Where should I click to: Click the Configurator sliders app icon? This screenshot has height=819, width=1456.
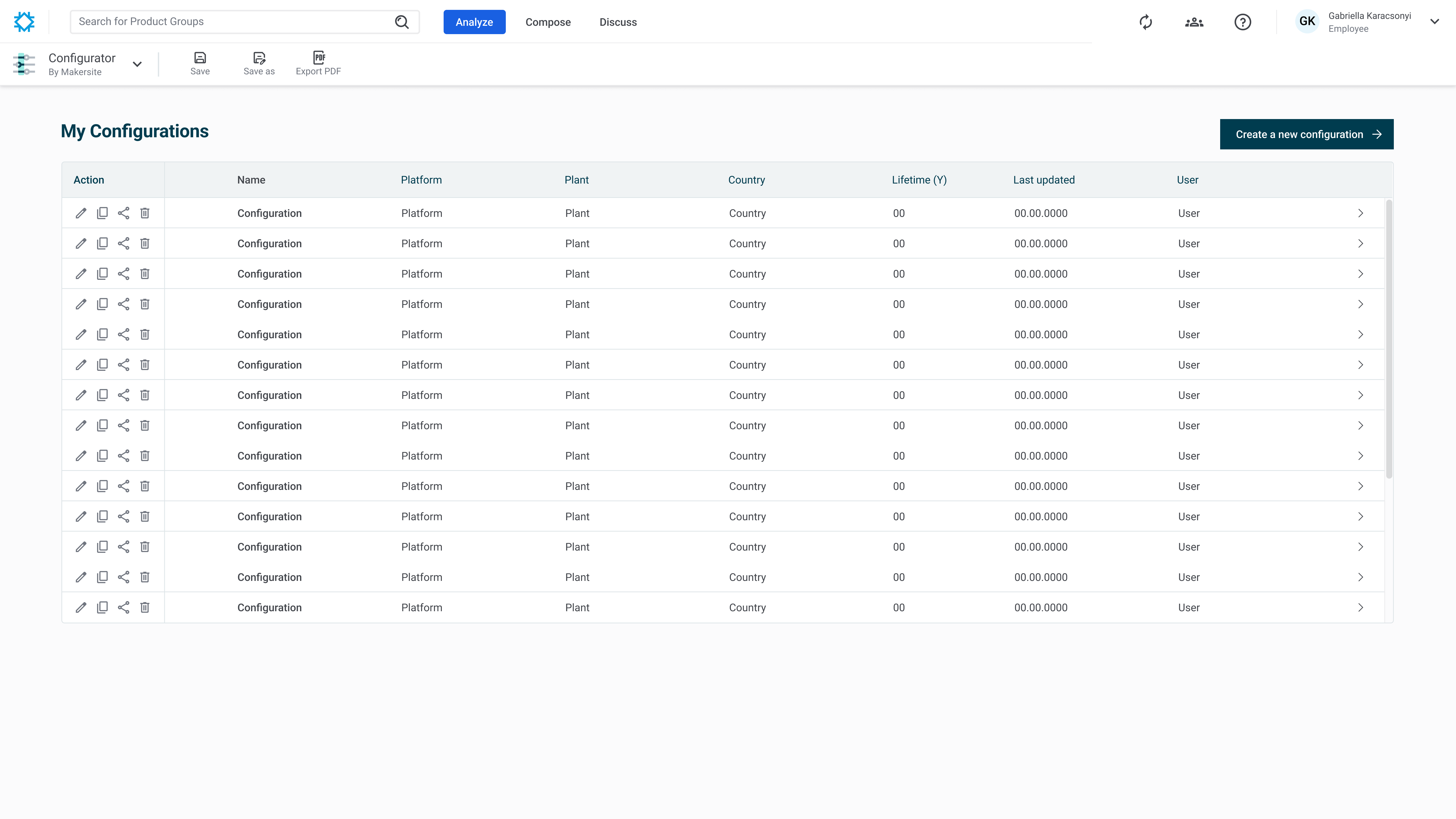pyautogui.click(x=24, y=64)
